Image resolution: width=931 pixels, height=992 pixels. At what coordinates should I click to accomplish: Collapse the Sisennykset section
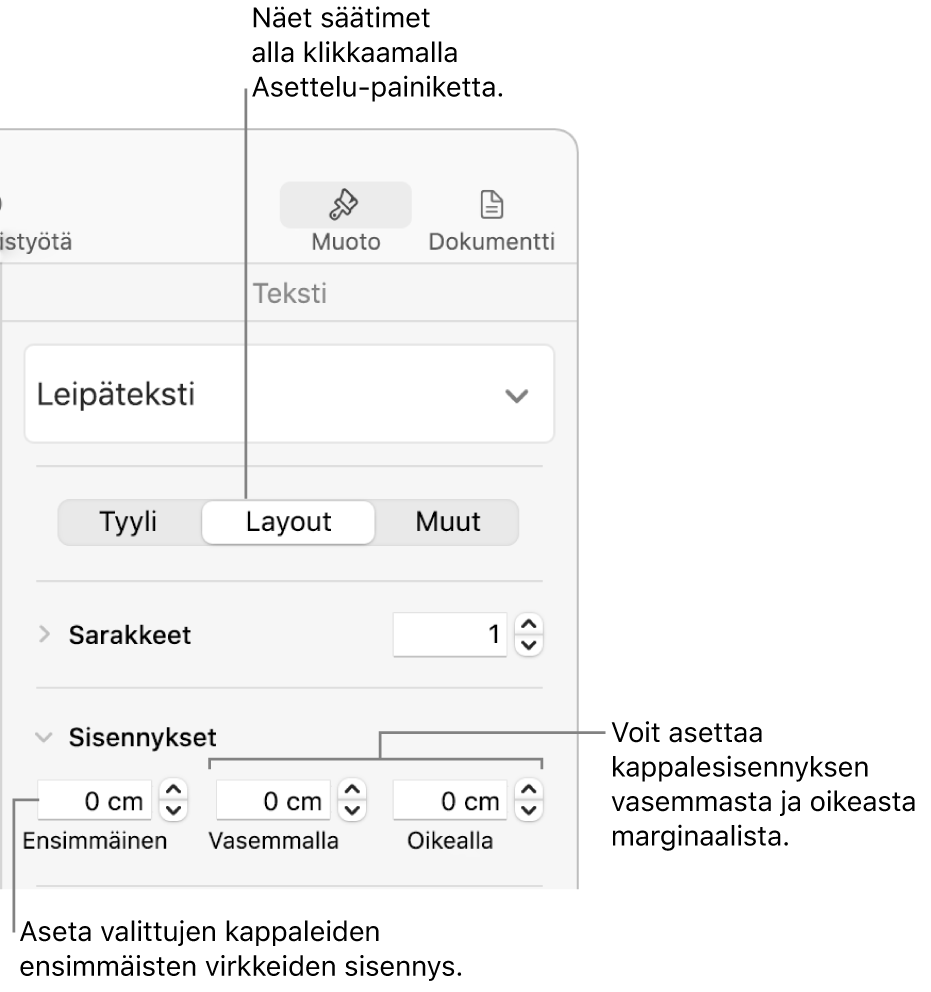coord(44,737)
